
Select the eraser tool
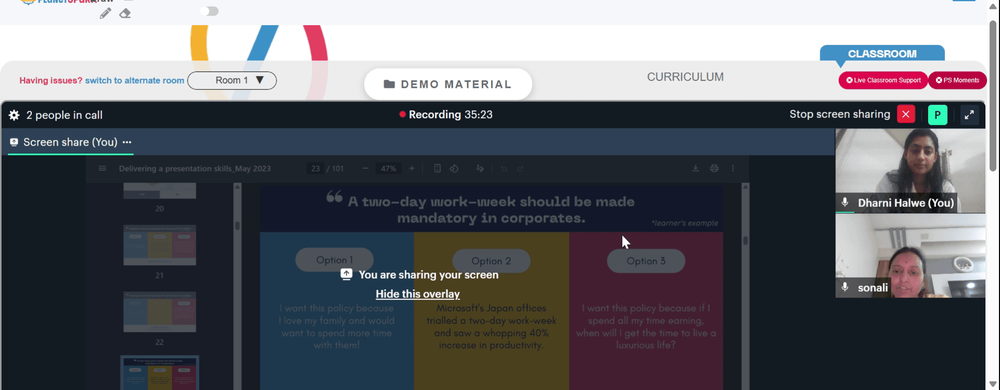point(125,13)
